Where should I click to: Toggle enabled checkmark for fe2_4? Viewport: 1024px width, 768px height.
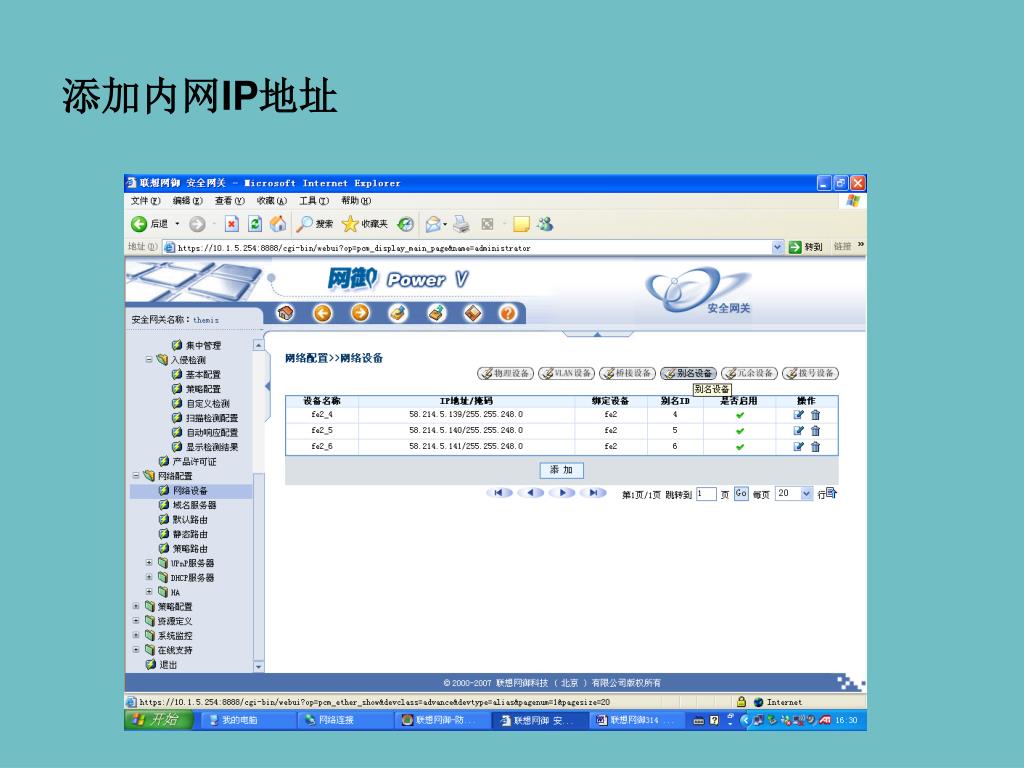pos(740,415)
